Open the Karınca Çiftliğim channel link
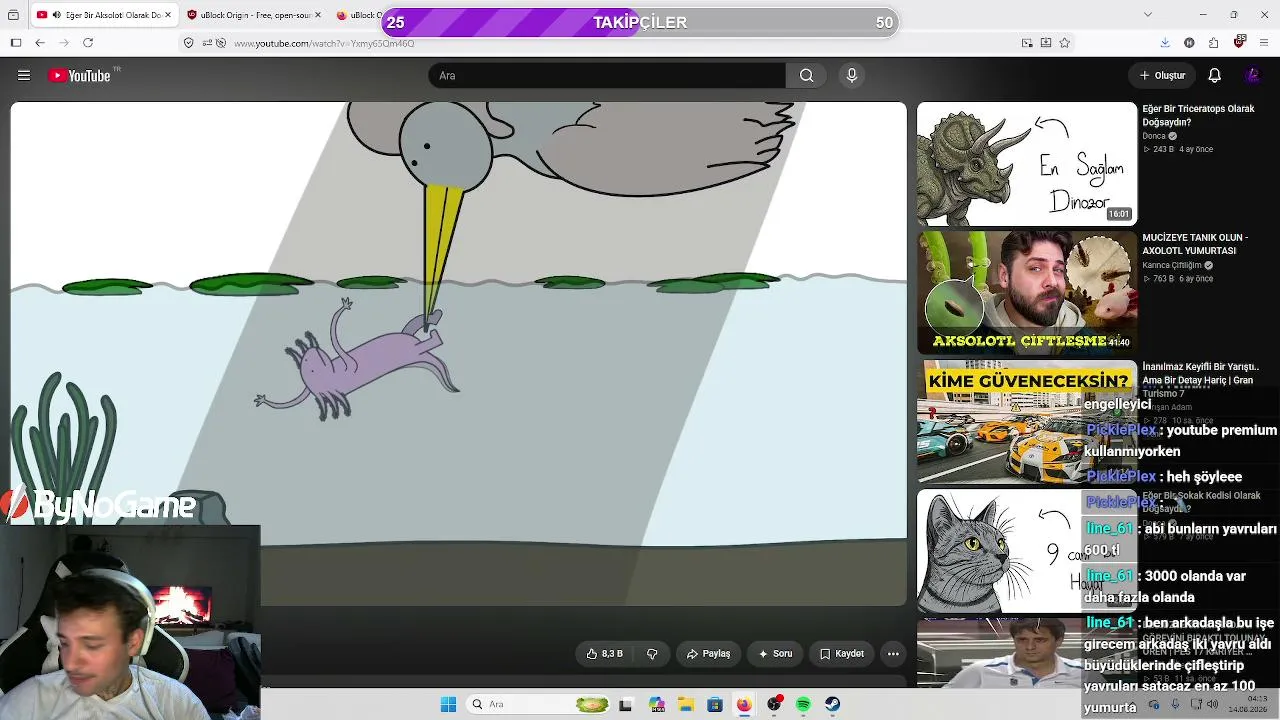Image resolution: width=1280 pixels, height=720 pixels. (x=1171, y=265)
